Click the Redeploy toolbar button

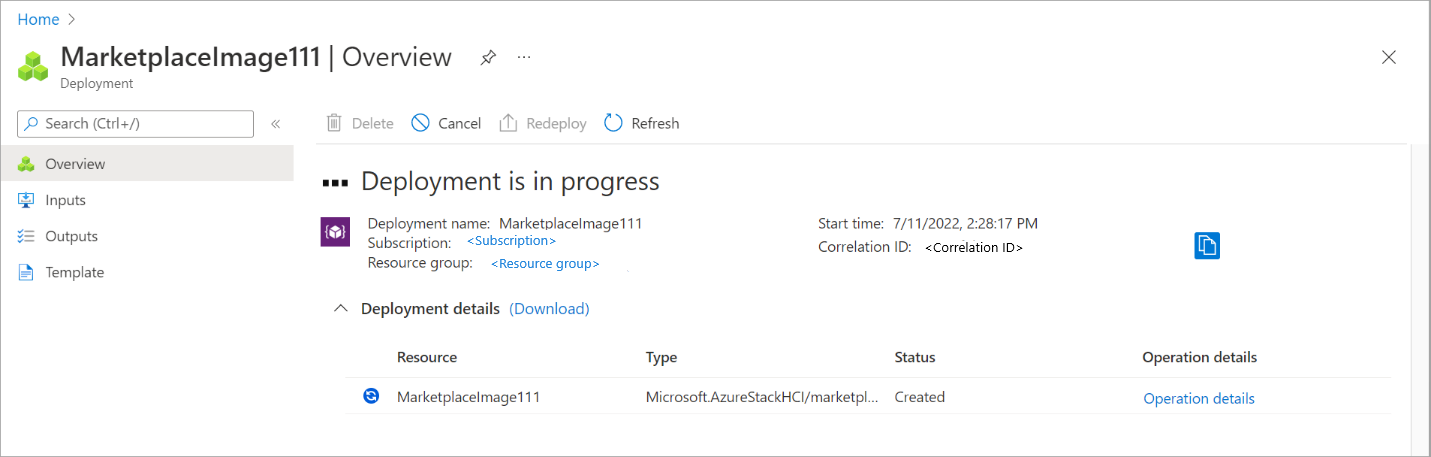pos(543,123)
